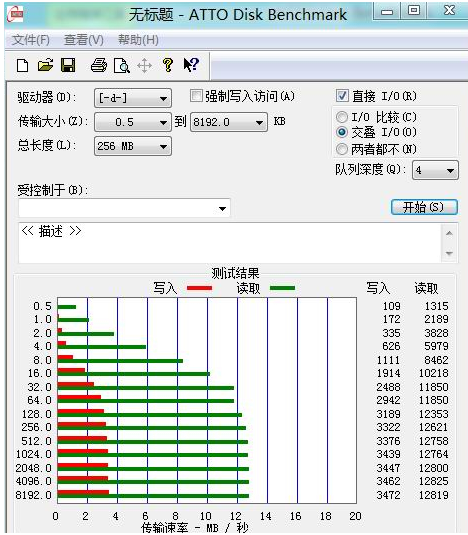Click the ATTO app icon in the title bar
Screen dimensions: 468x535
coord(16,14)
